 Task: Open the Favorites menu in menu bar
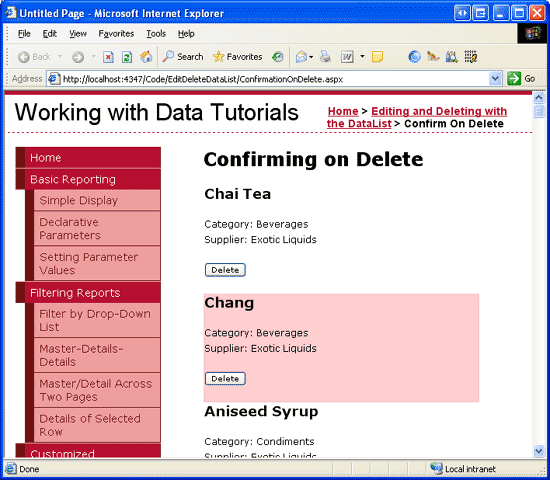point(116,34)
